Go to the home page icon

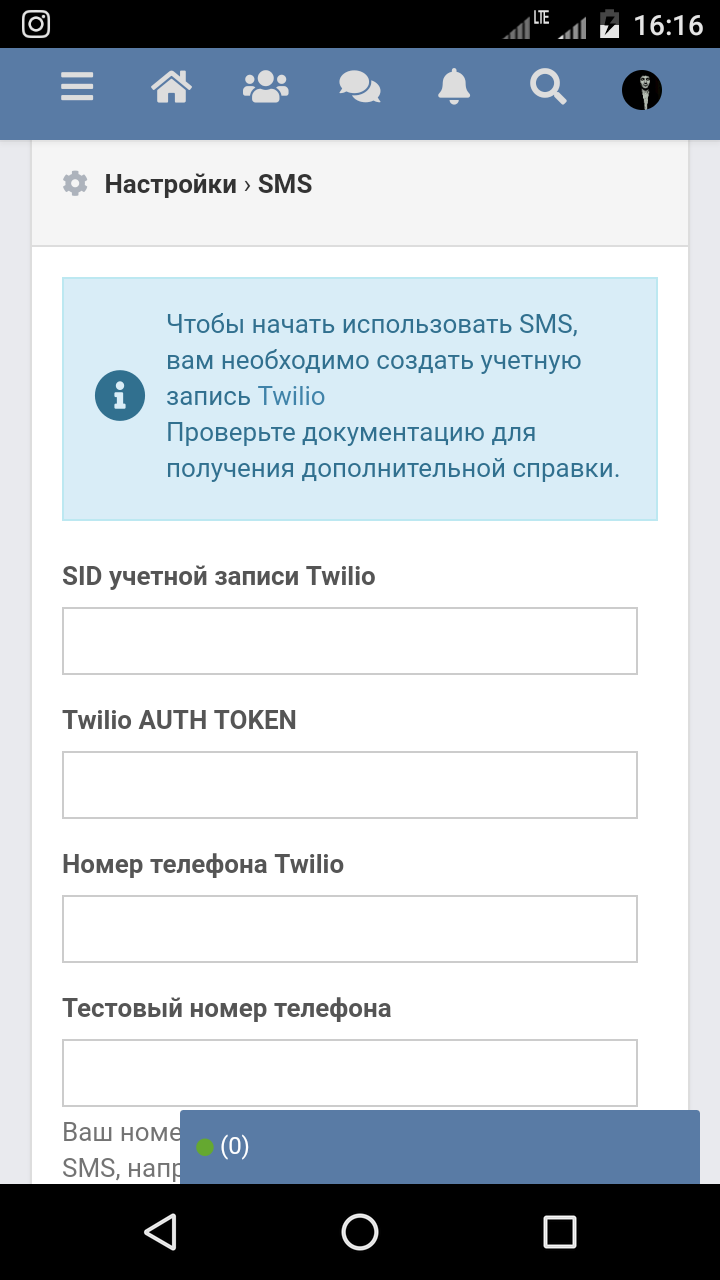click(171, 87)
